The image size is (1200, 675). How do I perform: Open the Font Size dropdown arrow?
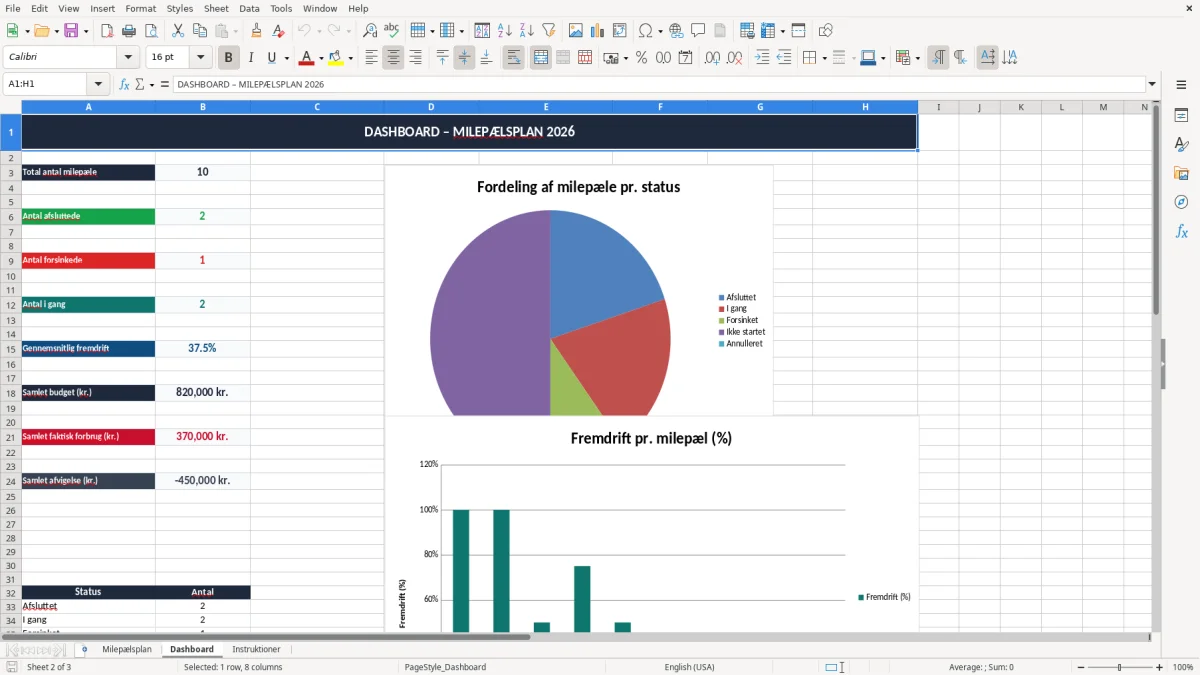click(x=201, y=58)
